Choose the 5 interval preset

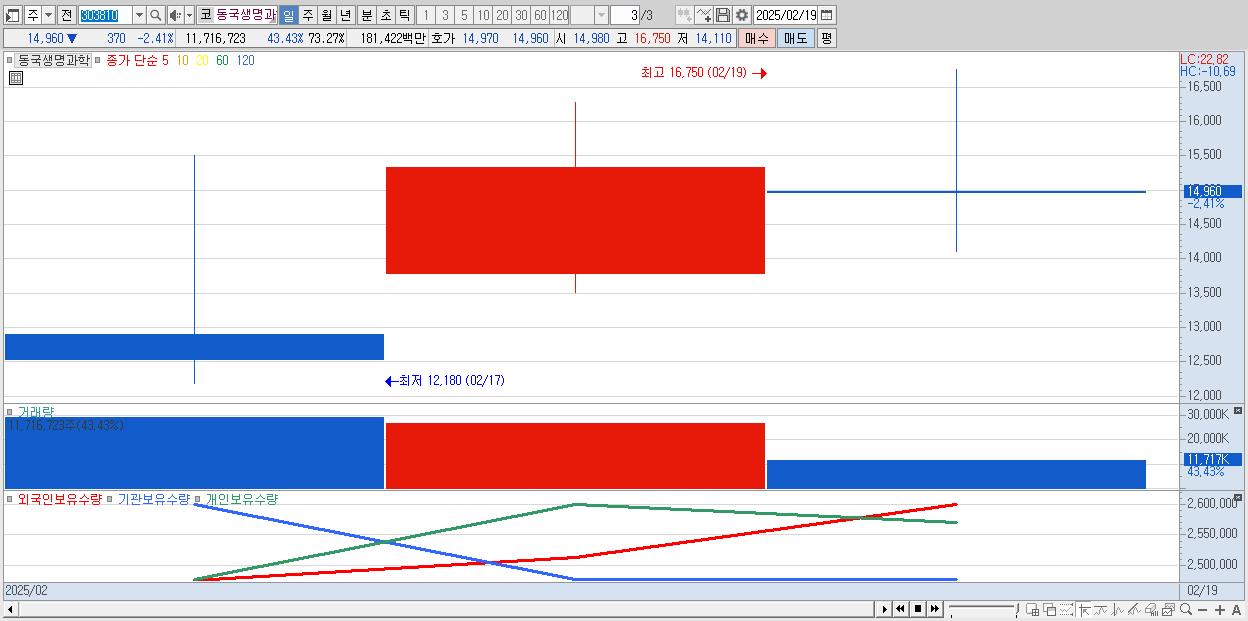point(464,15)
